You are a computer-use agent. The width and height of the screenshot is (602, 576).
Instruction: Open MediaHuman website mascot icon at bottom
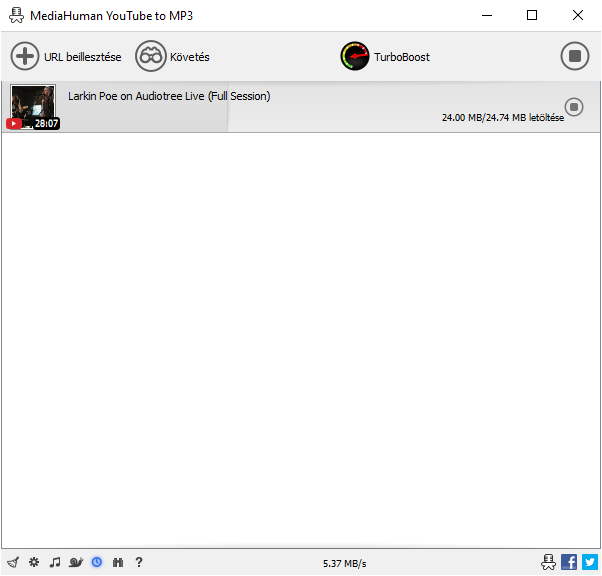(x=548, y=562)
